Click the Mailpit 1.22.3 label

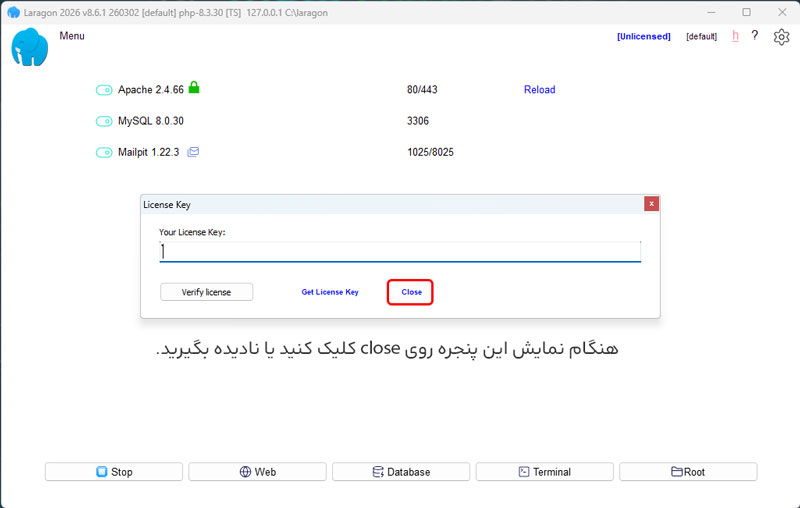pos(148,152)
